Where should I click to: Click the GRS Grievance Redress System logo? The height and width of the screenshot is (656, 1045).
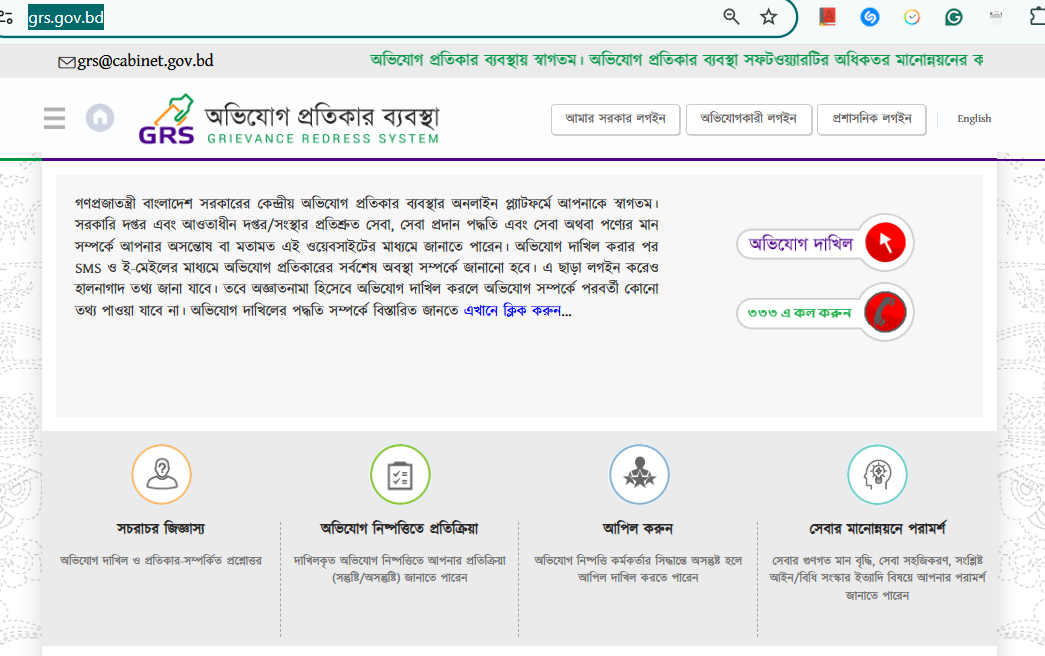[x=289, y=120]
